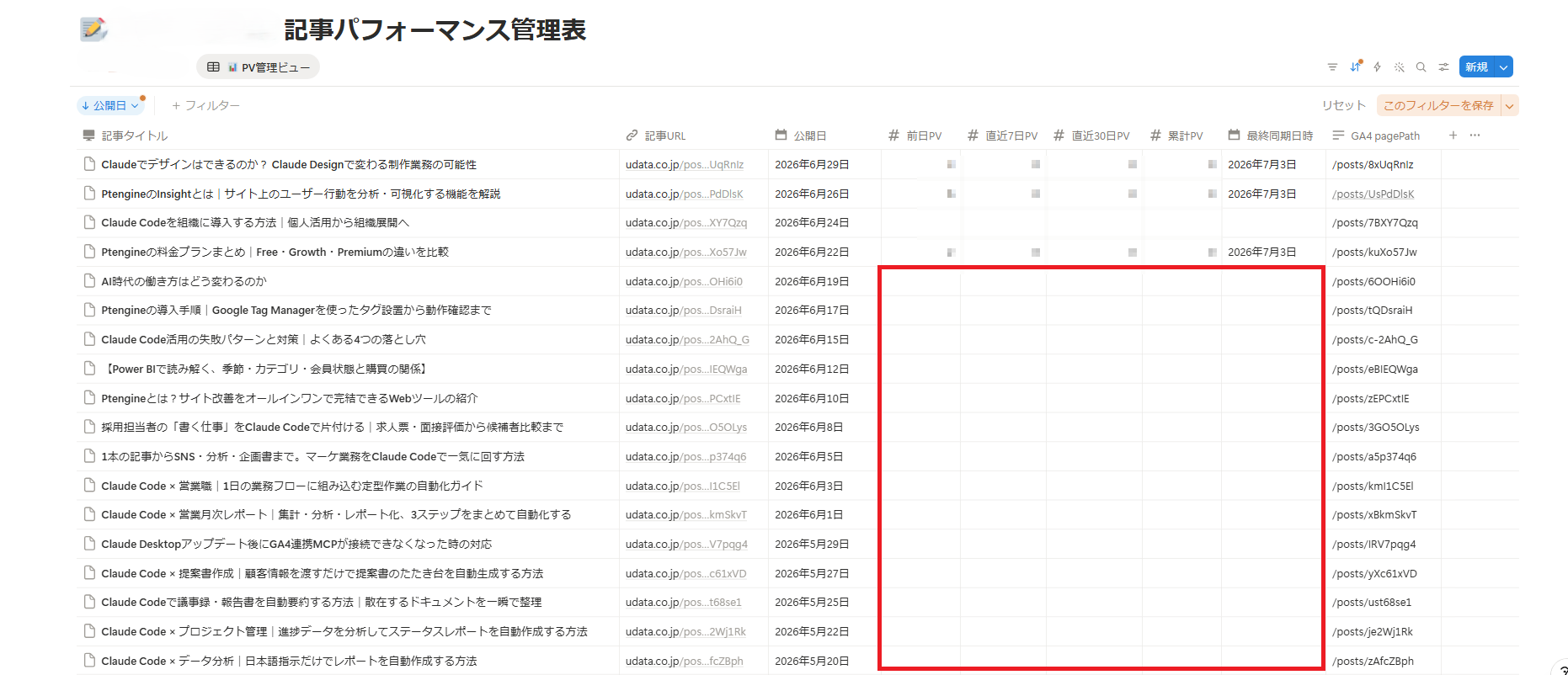The width and height of the screenshot is (1568, 675).
Task: Expand the このフィルターを保存 dropdown arrow
Action: pyautogui.click(x=1510, y=105)
